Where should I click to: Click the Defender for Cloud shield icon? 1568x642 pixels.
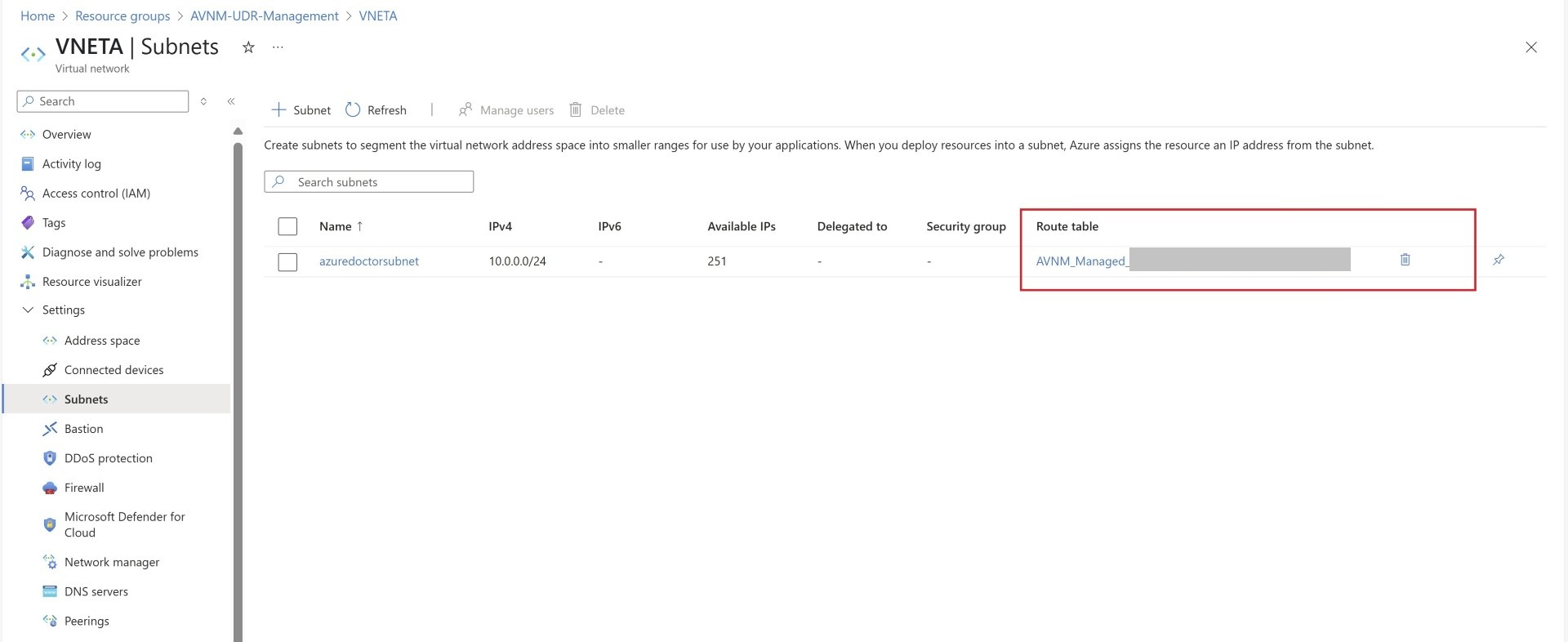pos(50,524)
